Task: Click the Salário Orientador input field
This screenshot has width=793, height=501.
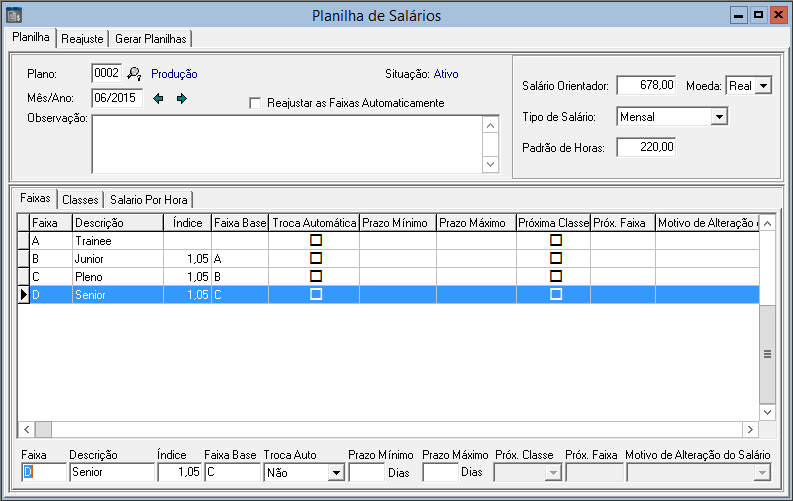Action: tap(647, 86)
